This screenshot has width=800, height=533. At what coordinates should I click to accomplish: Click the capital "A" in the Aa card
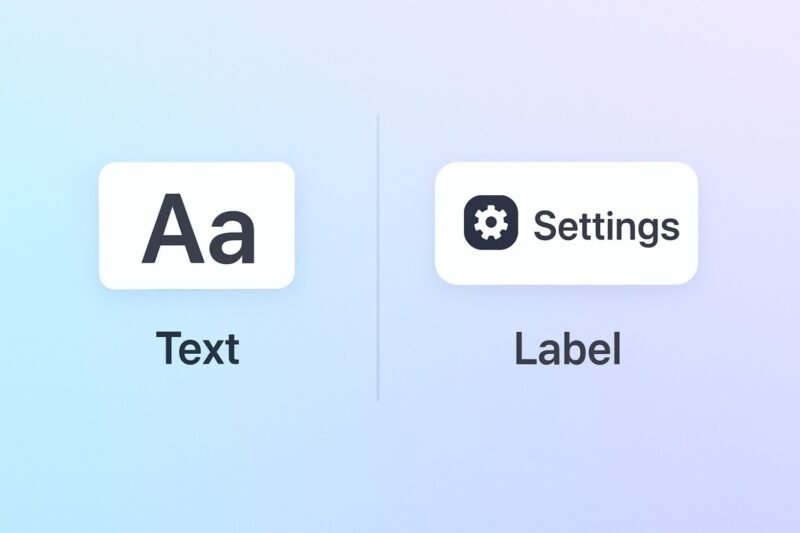click(x=170, y=229)
